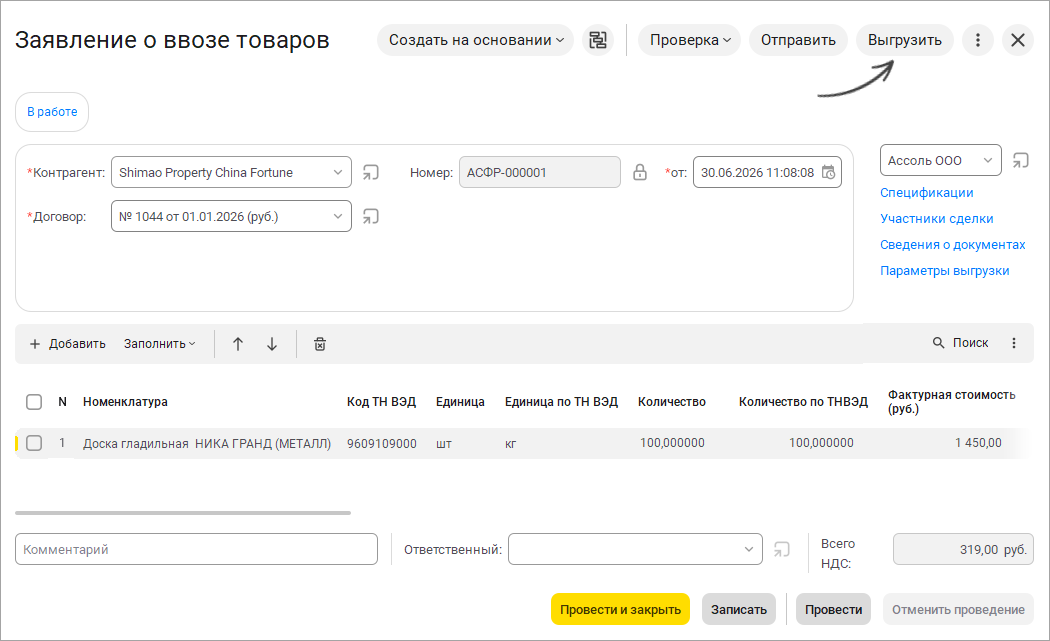Click into the Комментарий input field

pos(196,549)
